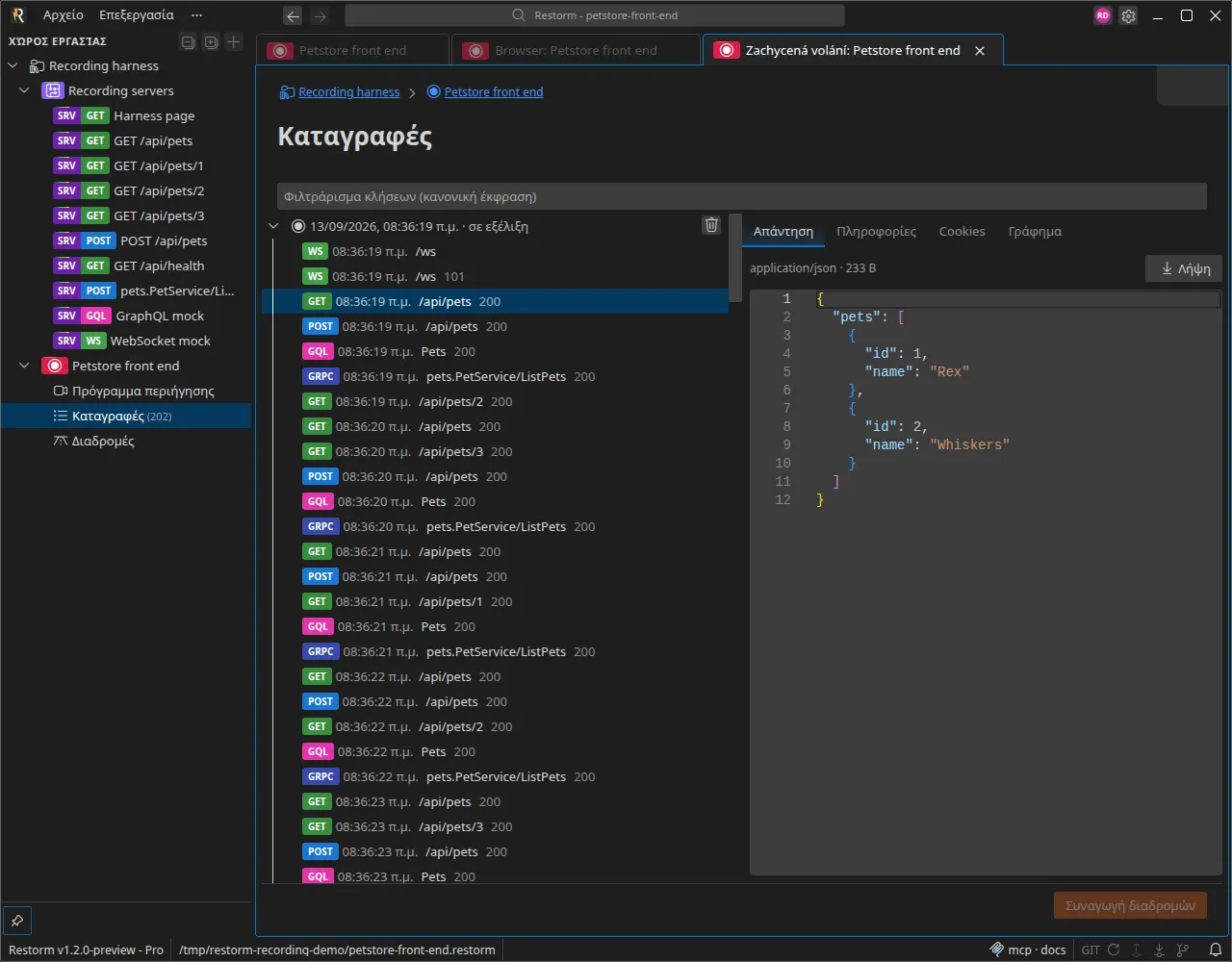Select the Harness page server
The image size is (1232, 962).
125,116
